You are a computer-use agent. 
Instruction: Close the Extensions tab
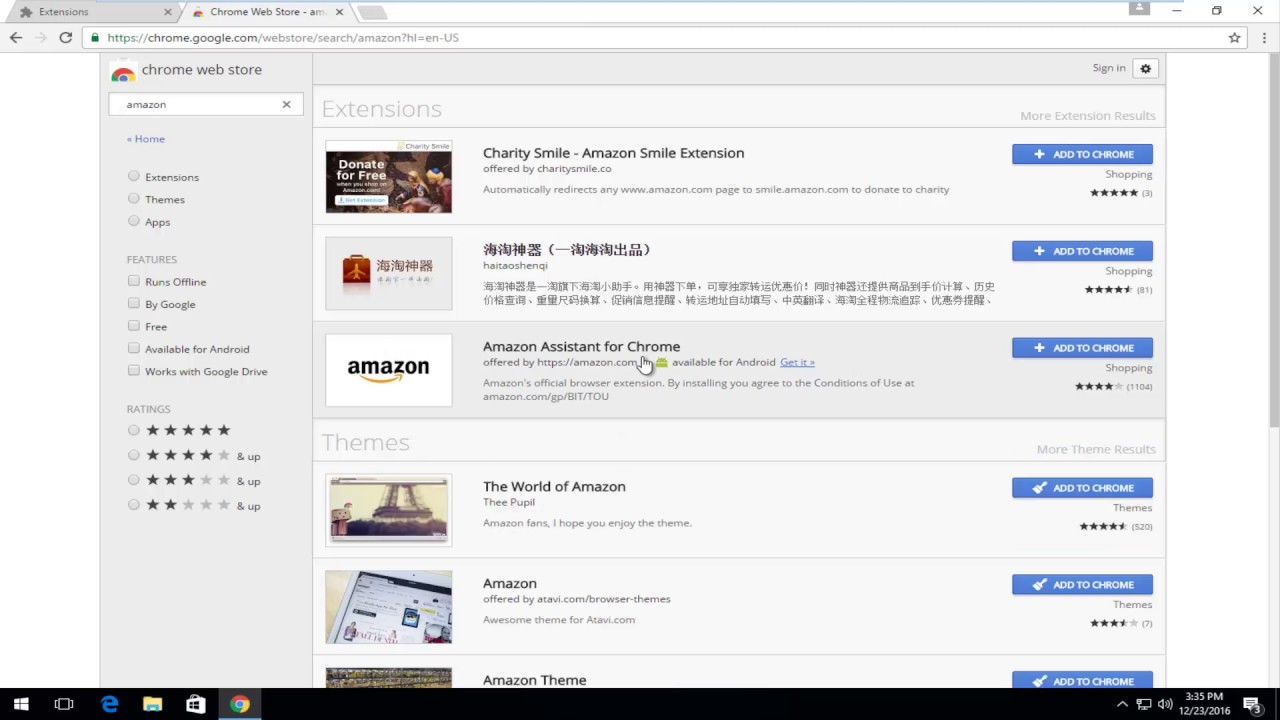pyautogui.click(x=167, y=12)
